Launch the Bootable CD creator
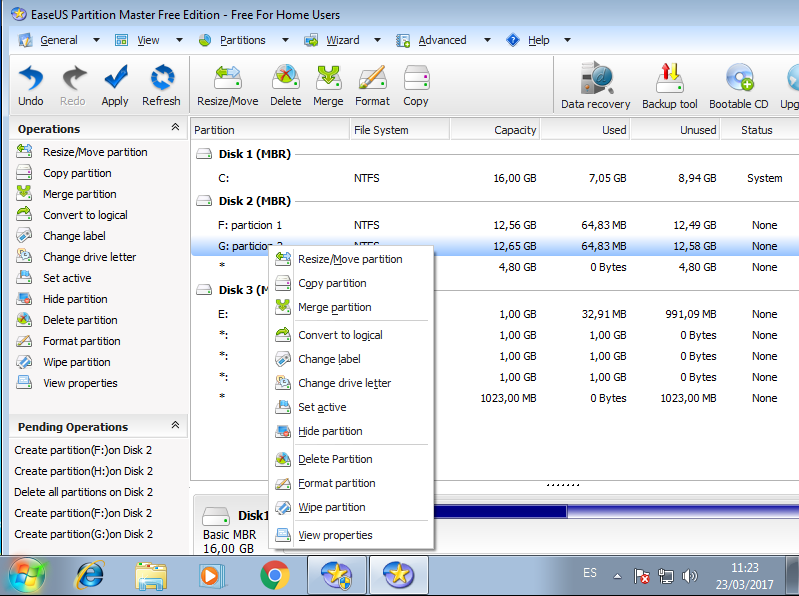Image resolution: width=799 pixels, height=596 pixels. 738,85
